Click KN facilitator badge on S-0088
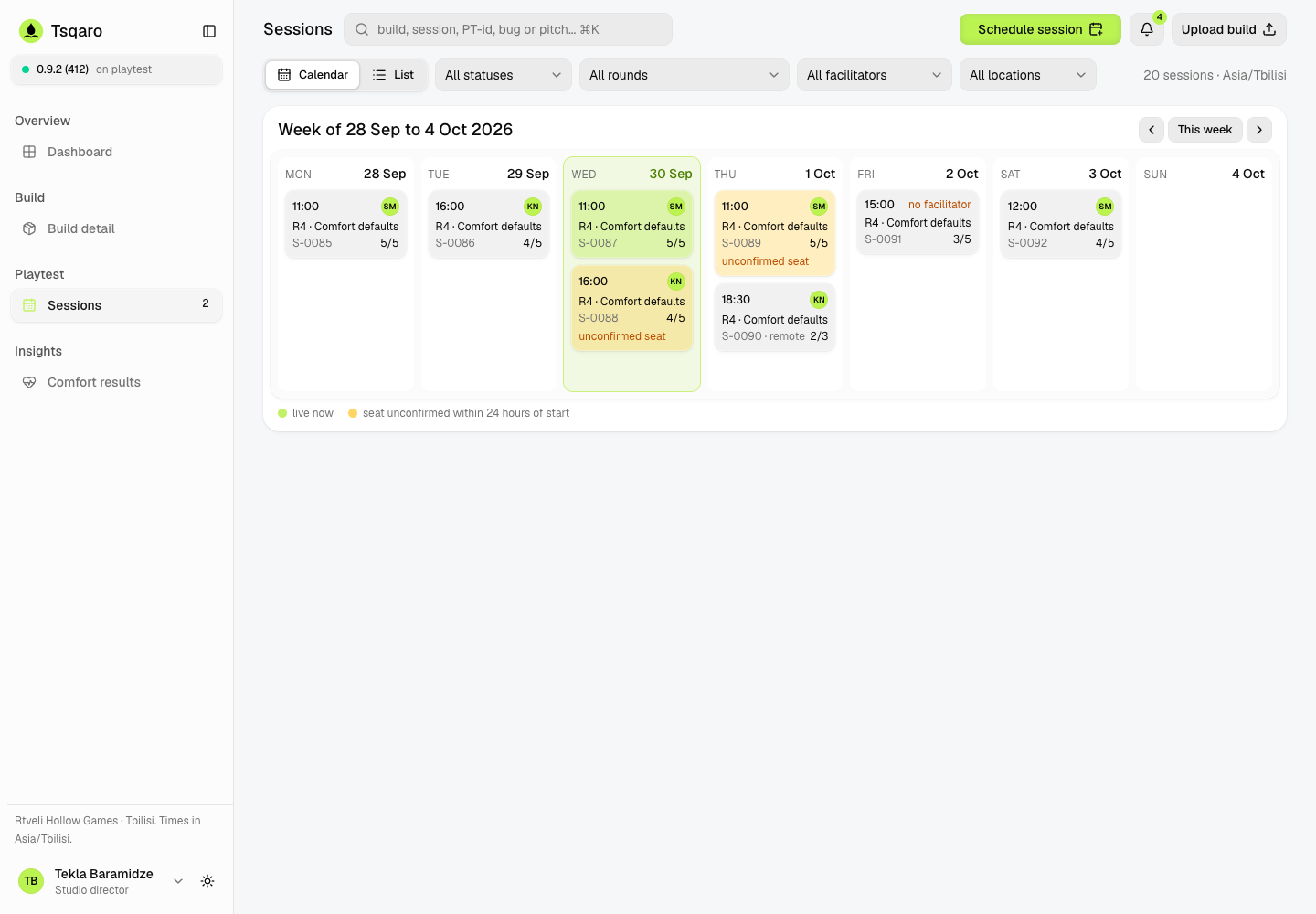The height and width of the screenshot is (914, 1316). (676, 282)
